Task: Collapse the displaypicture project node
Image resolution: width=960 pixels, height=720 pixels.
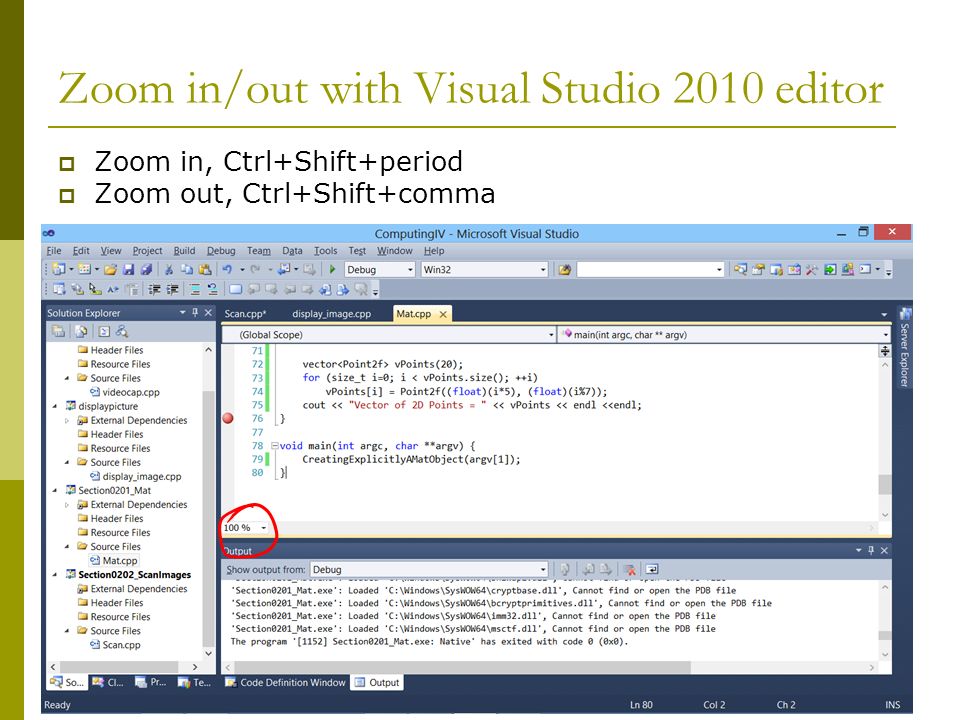Action: click(x=55, y=406)
